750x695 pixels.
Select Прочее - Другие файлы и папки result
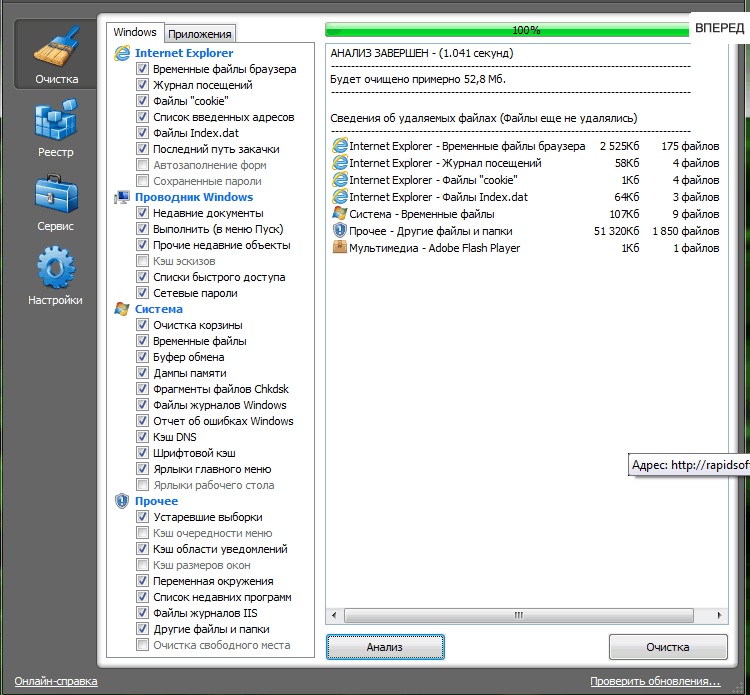coord(526,231)
